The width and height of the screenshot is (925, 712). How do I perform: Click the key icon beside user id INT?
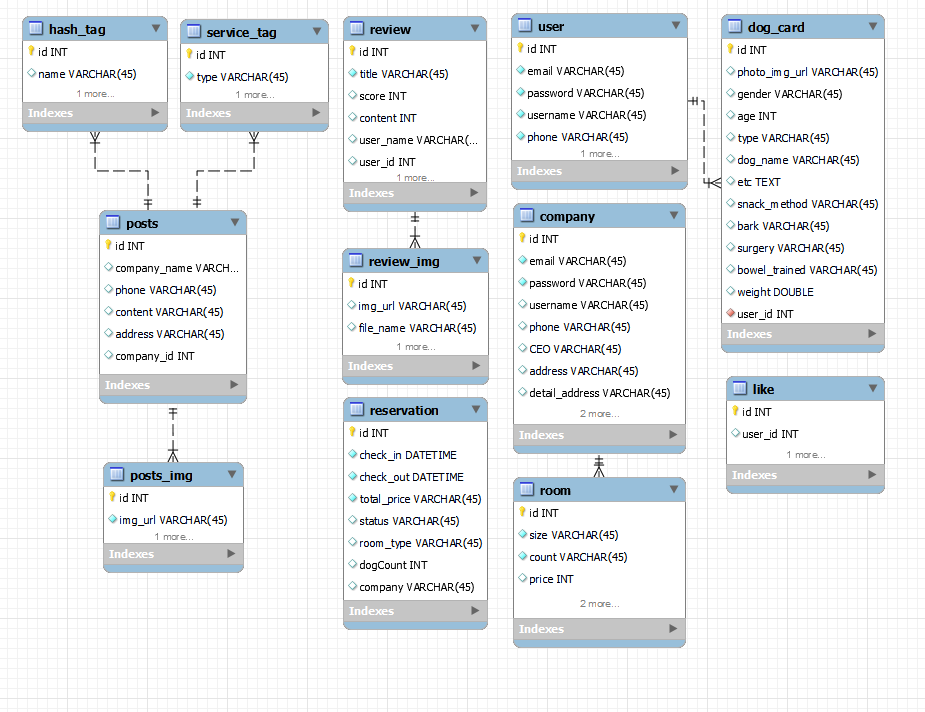[x=520, y=48]
